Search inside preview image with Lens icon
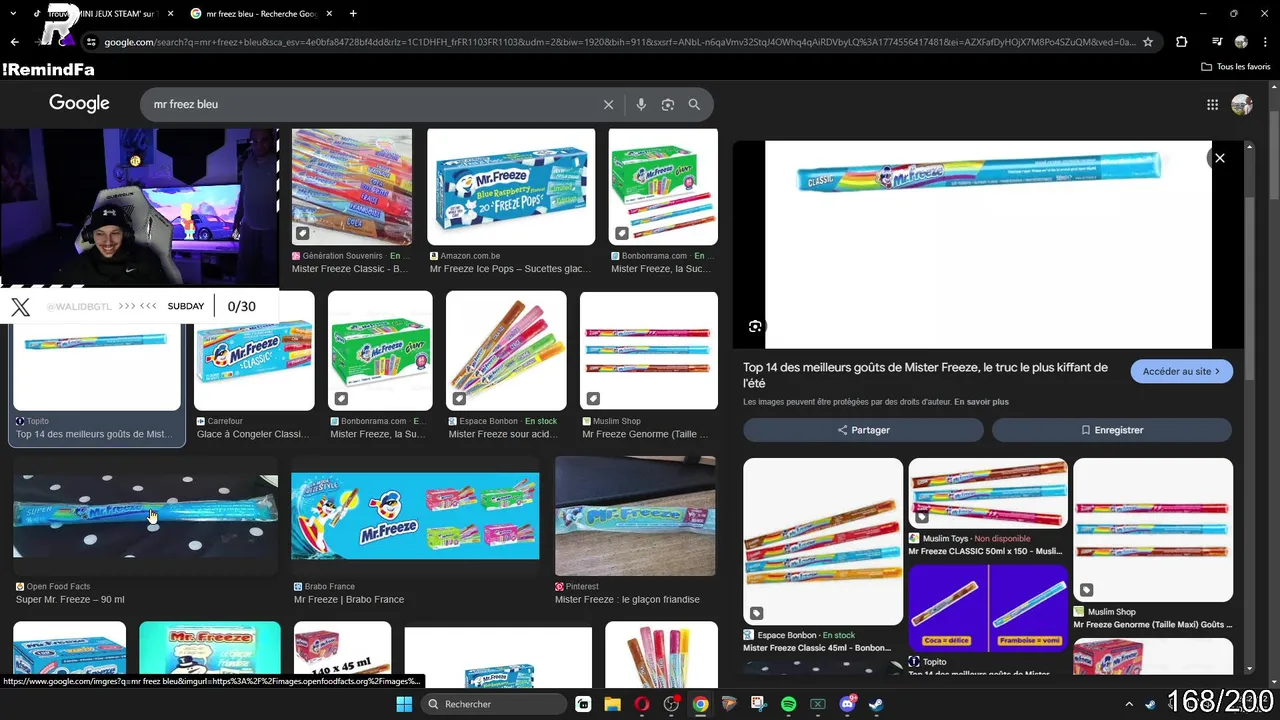Screen dimensions: 1280x720 755,326
